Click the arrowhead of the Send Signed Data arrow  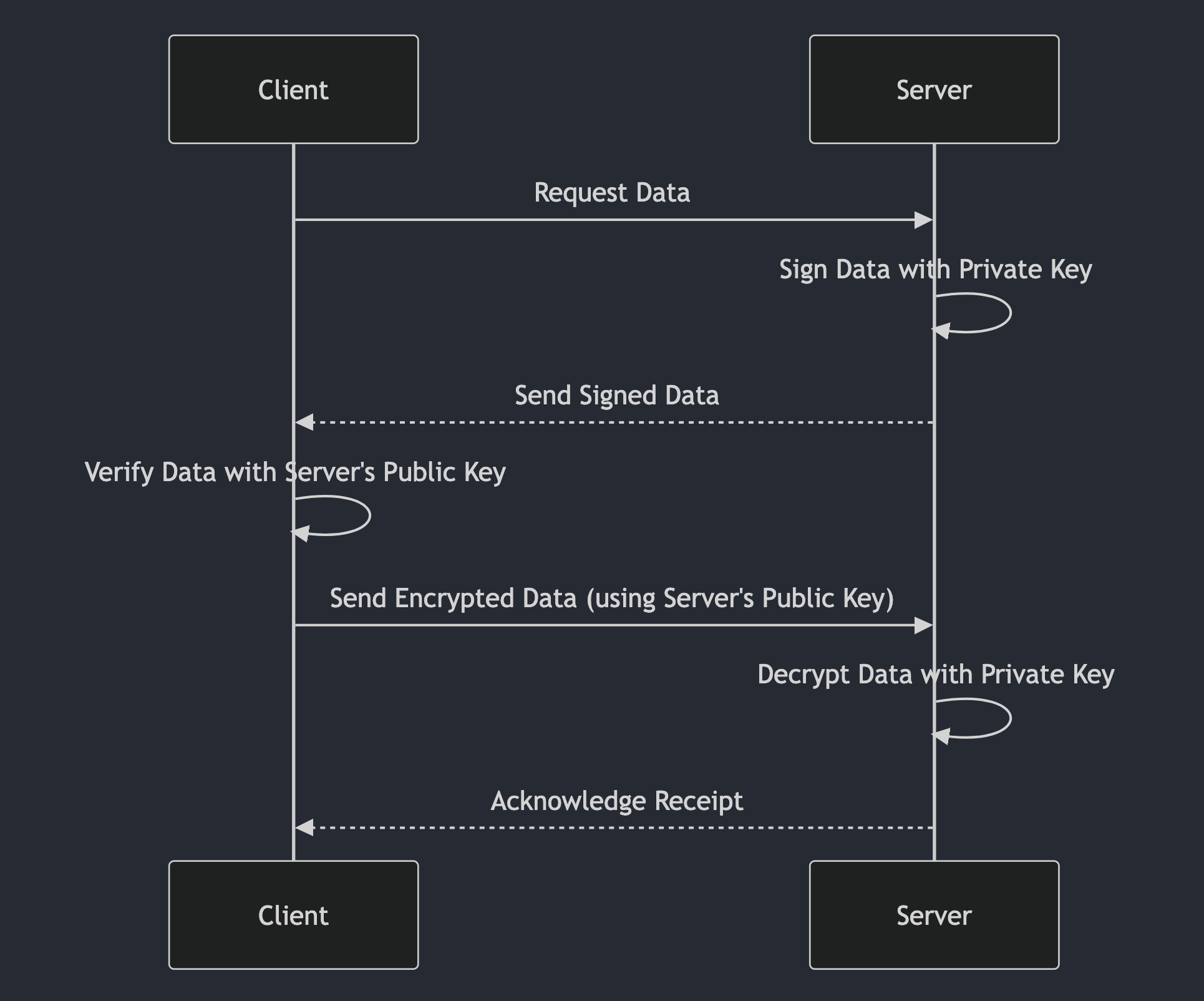point(304,422)
